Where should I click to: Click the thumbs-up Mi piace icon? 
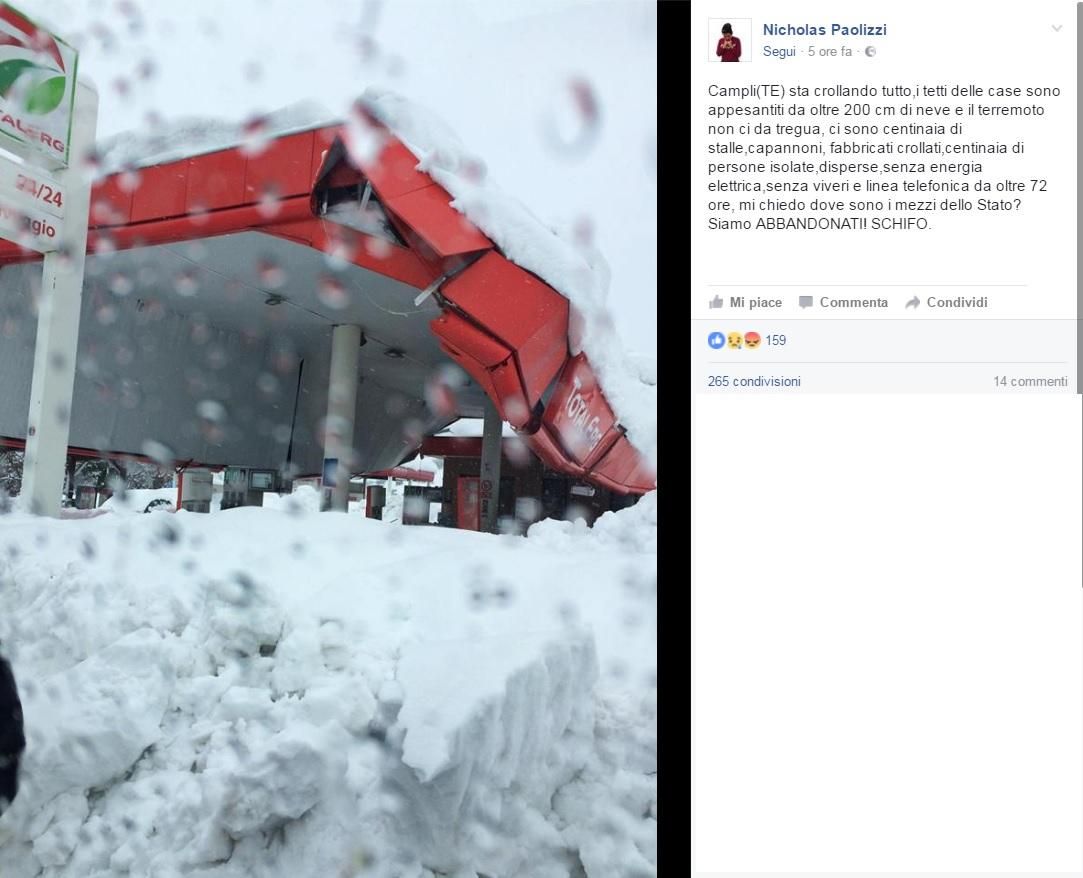tap(716, 302)
